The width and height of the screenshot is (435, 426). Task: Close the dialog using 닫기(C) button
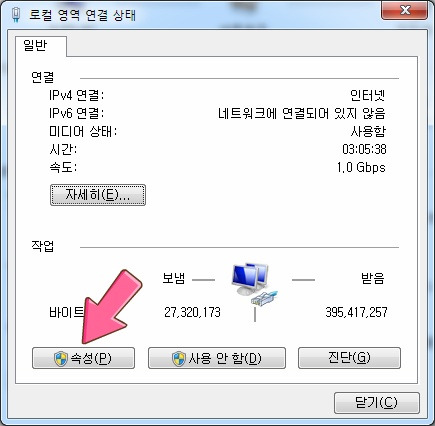[377, 403]
